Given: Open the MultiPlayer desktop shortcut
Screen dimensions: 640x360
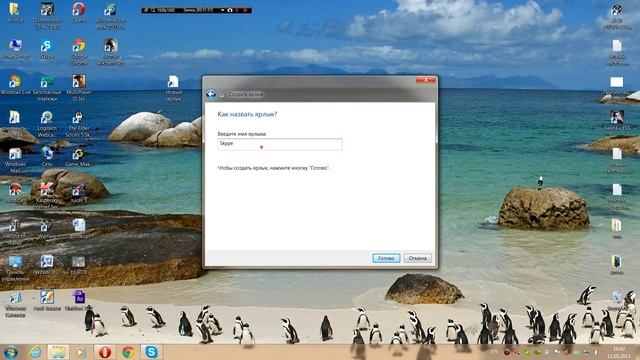Looking at the screenshot, I should click(x=79, y=88).
